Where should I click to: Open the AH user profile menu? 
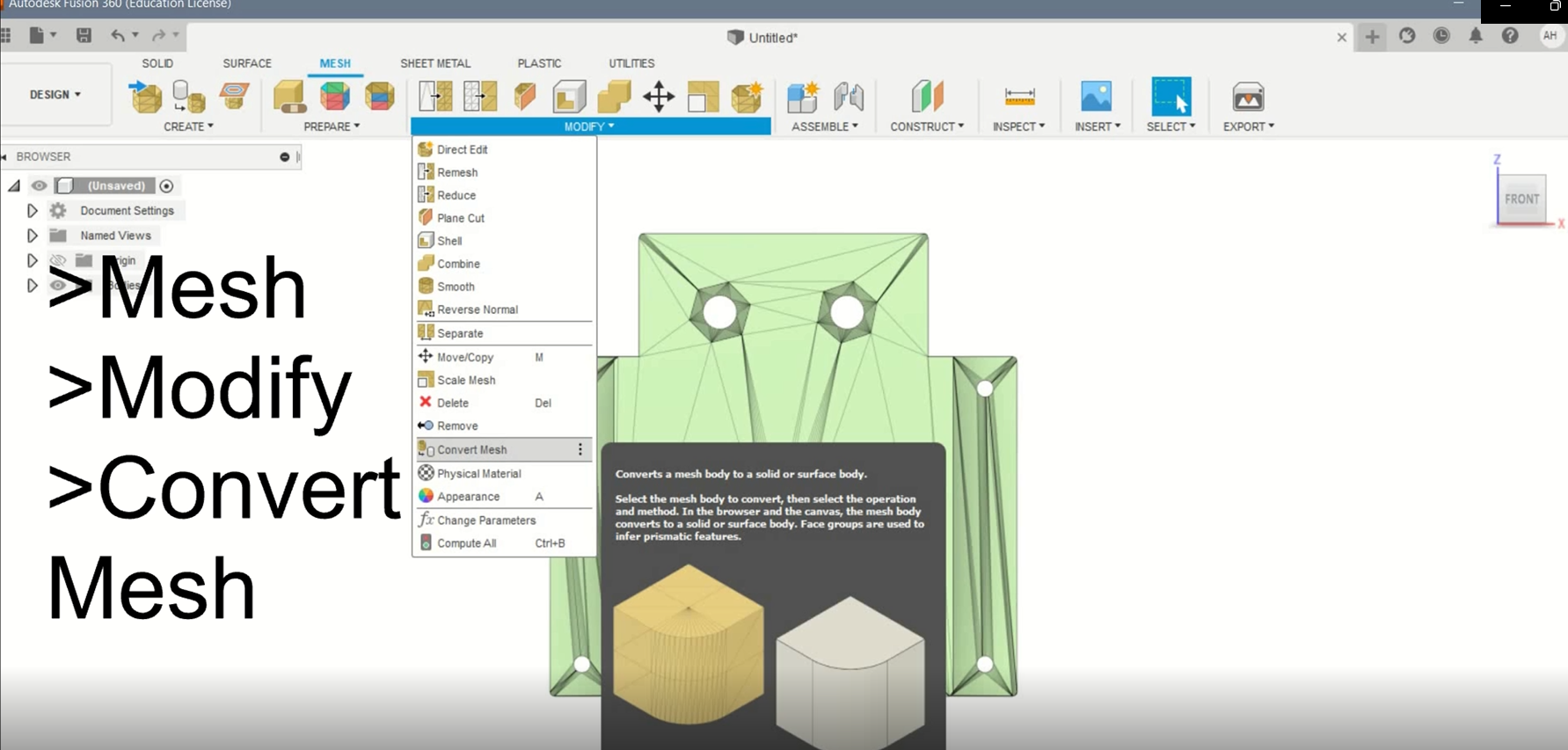pyautogui.click(x=1550, y=36)
